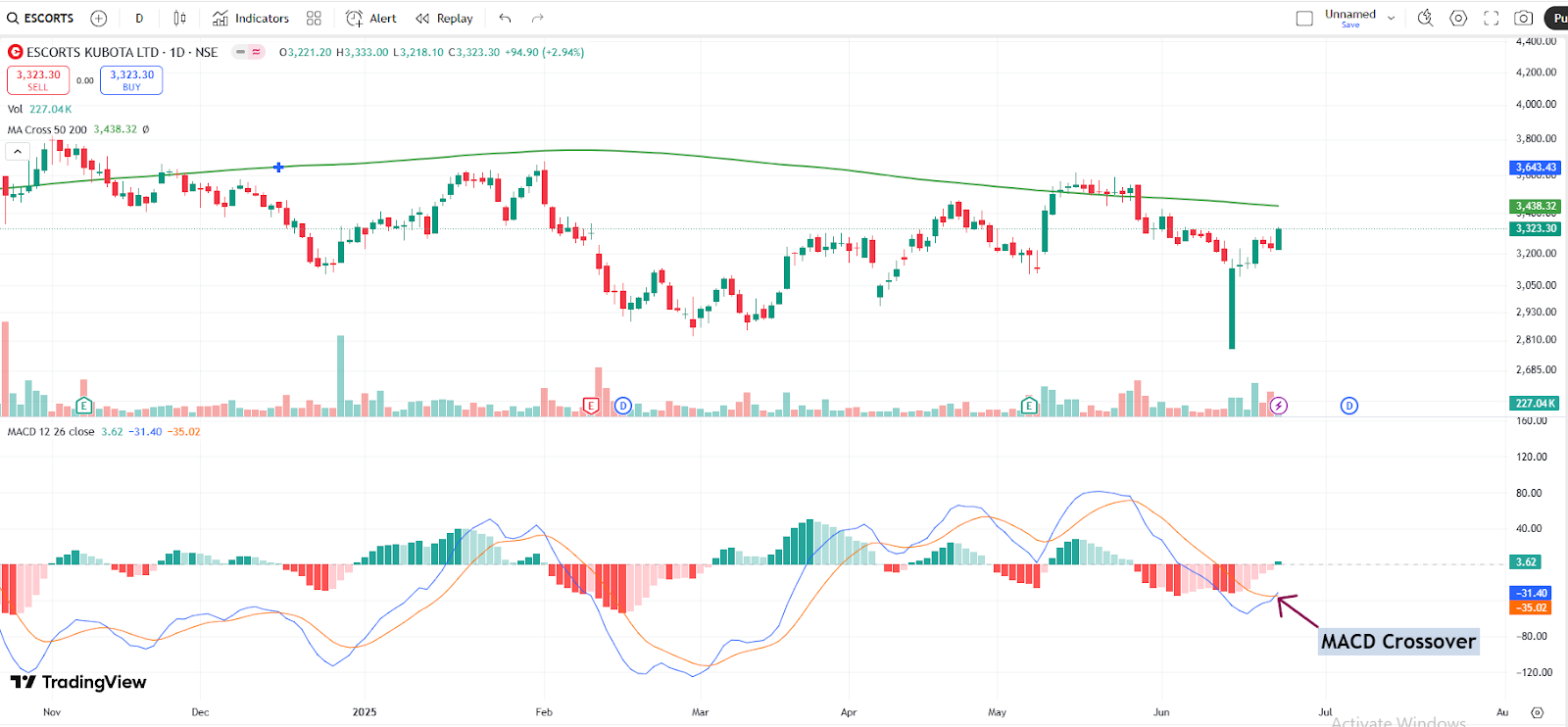Click the Publish button

pos(1556,18)
